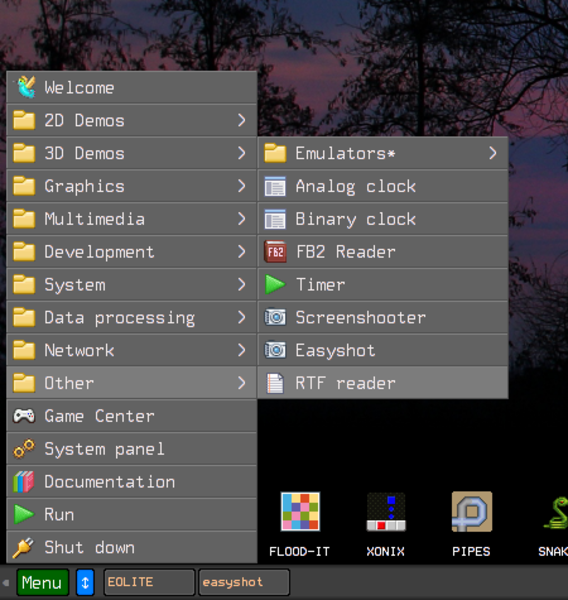
Task: Click the Easyshot label text
Action: click(x=335, y=351)
